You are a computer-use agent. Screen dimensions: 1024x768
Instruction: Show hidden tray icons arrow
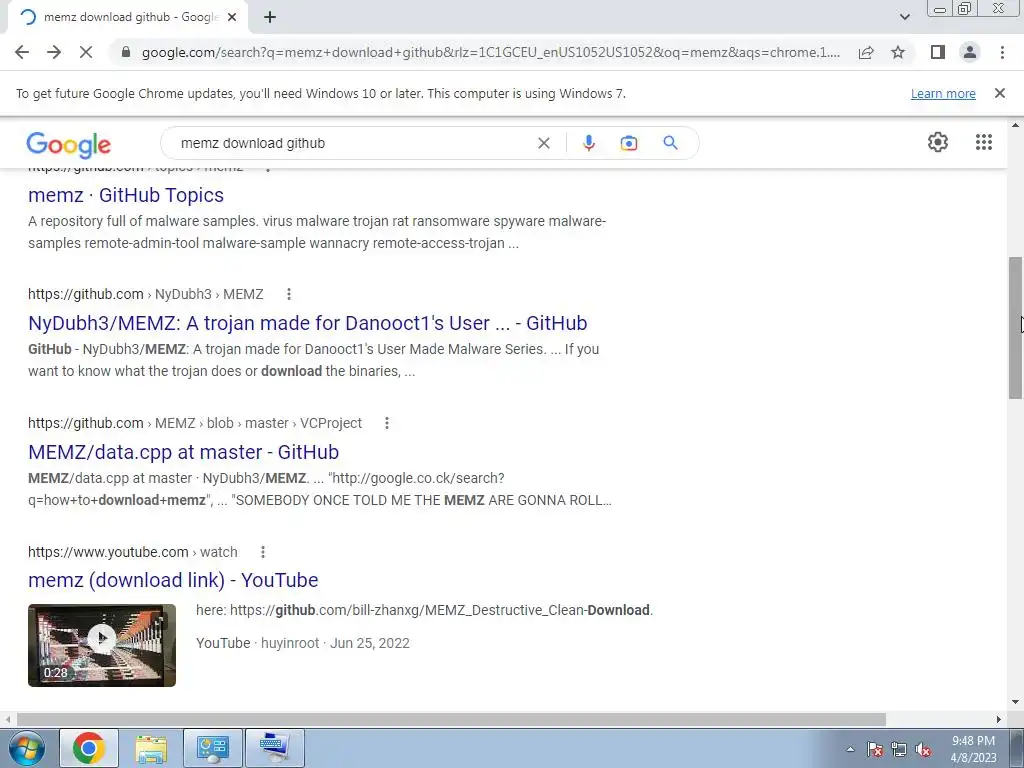pyautogui.click(x=850, y=749)
